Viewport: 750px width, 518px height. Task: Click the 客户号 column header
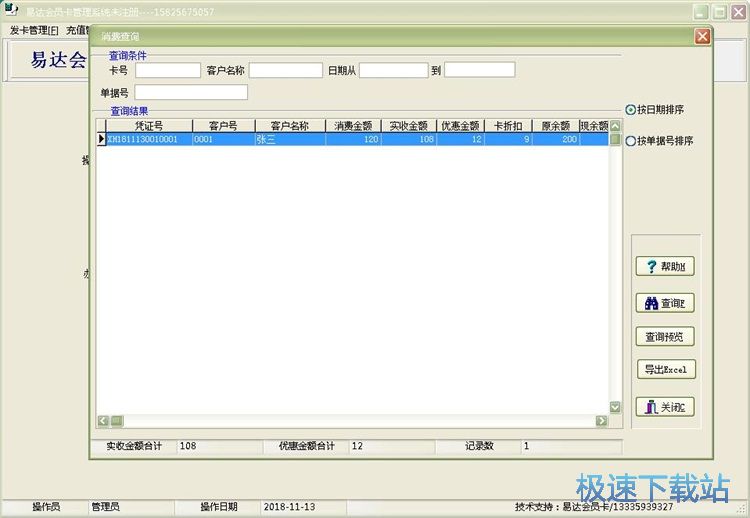[x=223, y=126]
